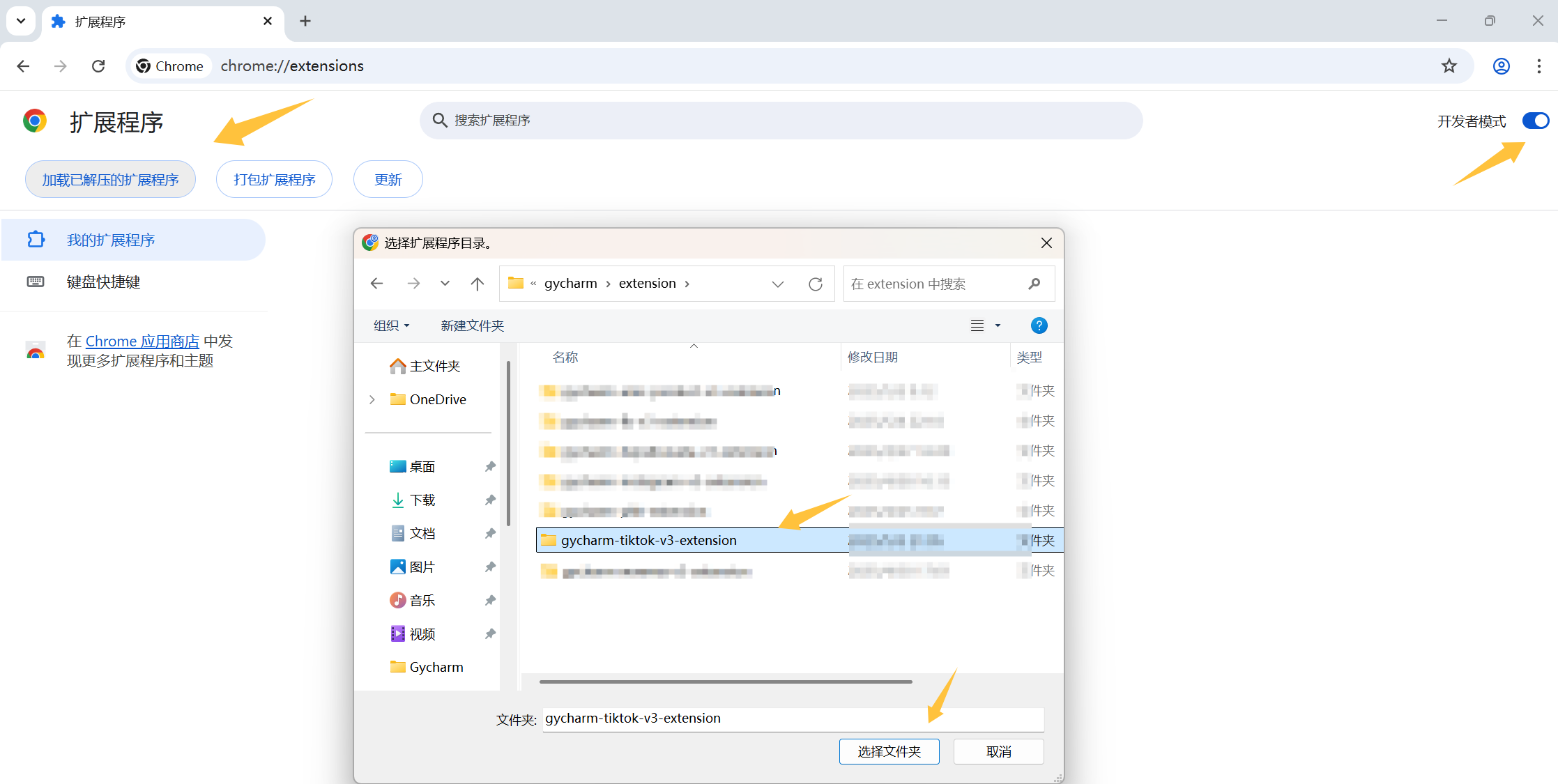Open 文档 in navigation pane
This screenshot has height=784, width=1558.
click(x=413, y=533)
